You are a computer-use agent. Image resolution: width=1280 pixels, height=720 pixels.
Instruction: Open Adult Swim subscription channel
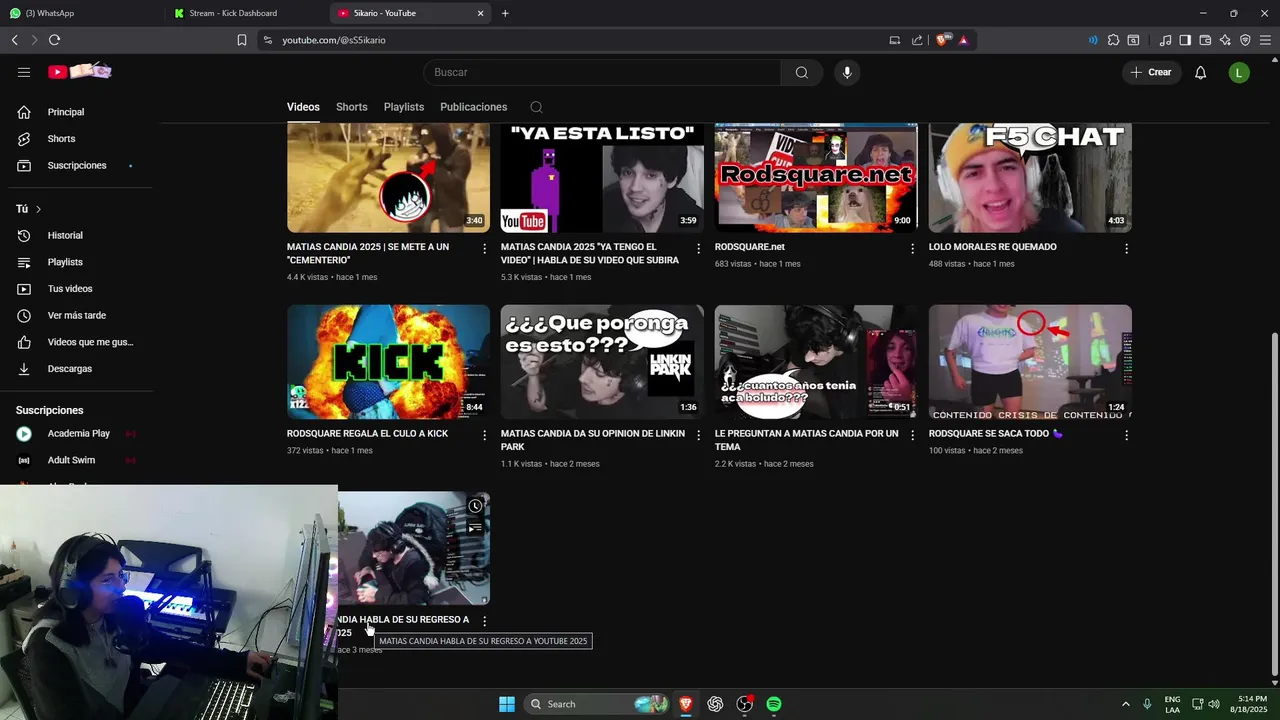click(x=80, y=460)
